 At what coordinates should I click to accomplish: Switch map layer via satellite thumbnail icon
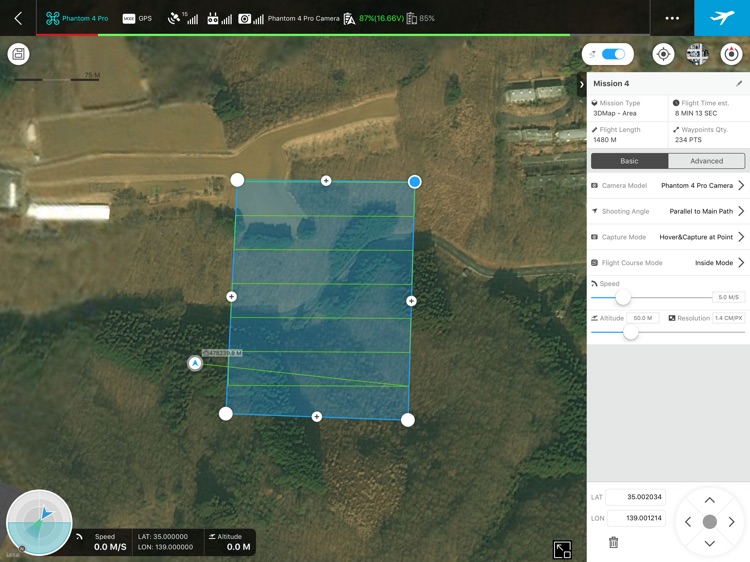pos(697,54)
